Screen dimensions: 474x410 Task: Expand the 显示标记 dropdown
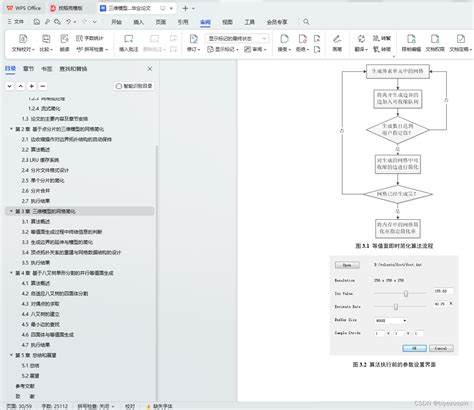(x=223, y=49)
